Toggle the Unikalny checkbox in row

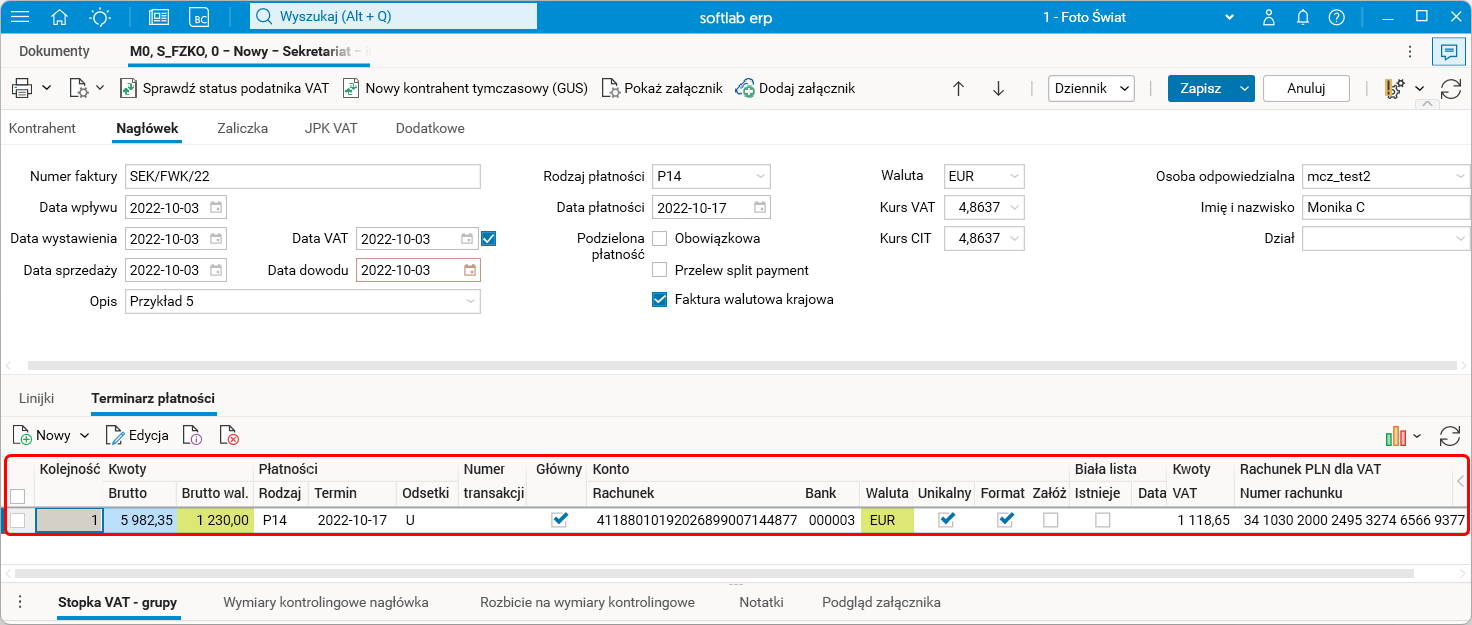click(x=945, y=520)
